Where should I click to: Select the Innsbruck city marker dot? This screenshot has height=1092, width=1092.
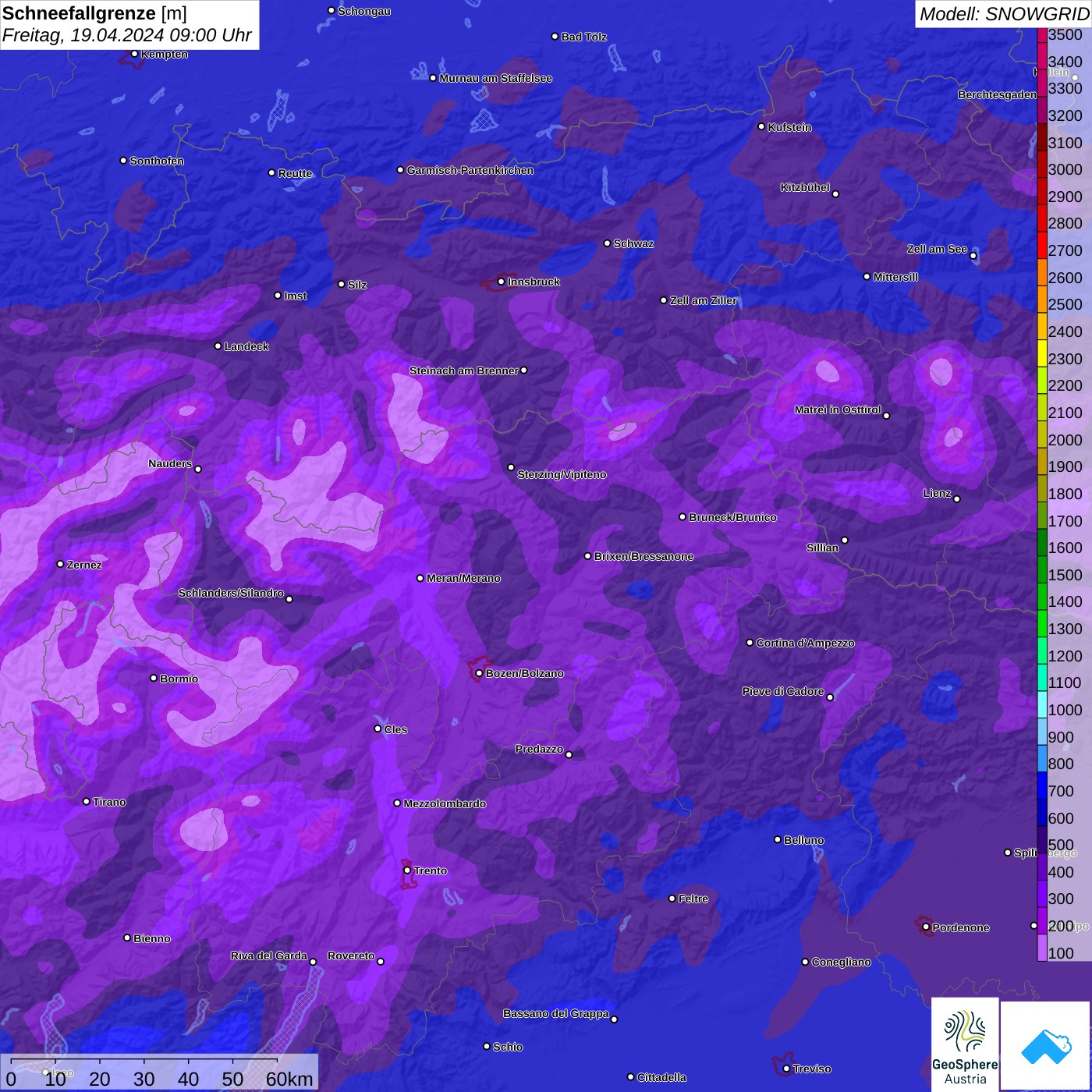pos(502,282)
